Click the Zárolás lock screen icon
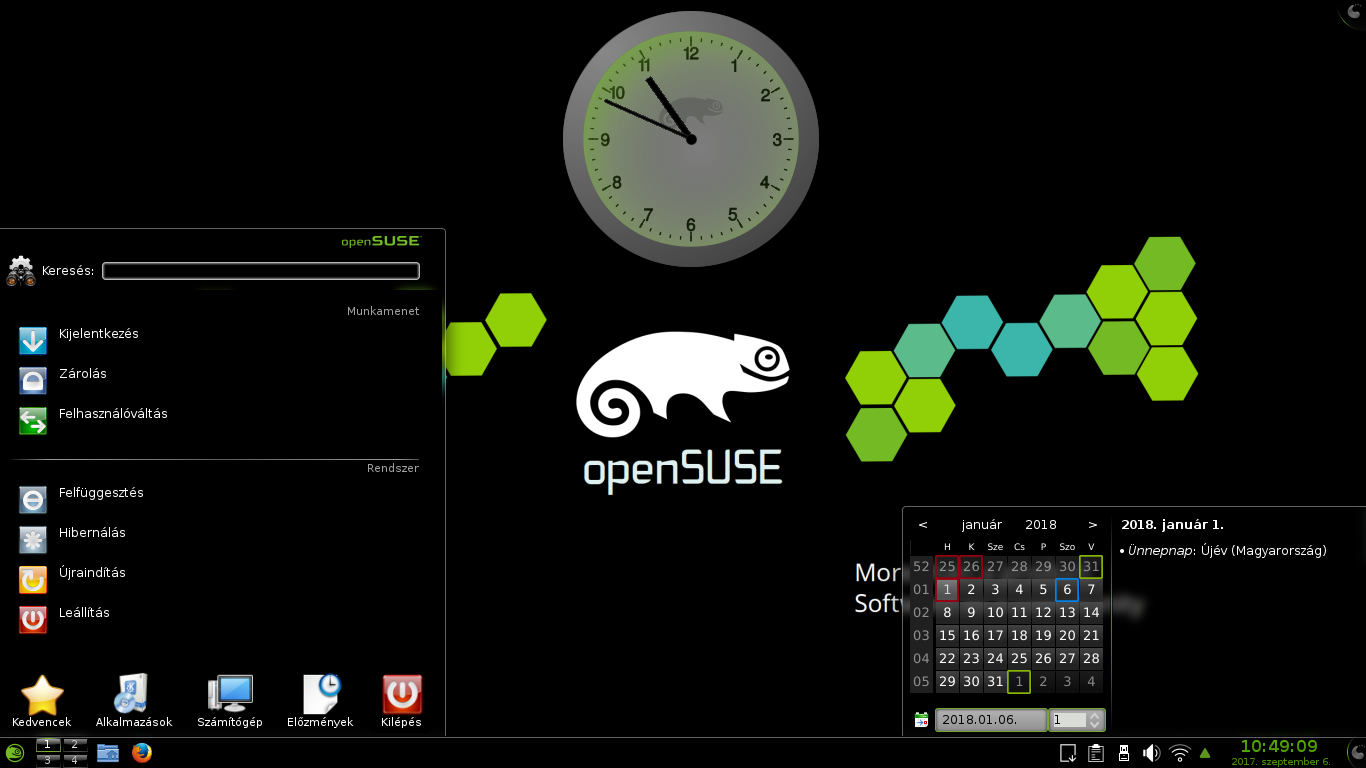Screen dimensions: 1366x768 pos(33,381)
